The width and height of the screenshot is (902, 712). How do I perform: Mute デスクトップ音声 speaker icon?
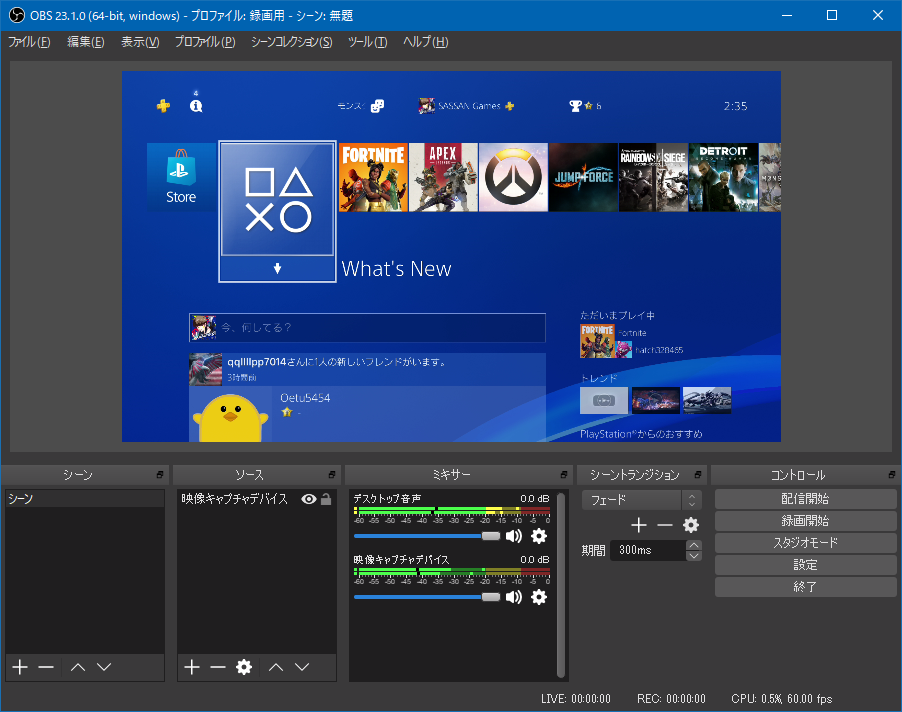click(x=514, y=536)
